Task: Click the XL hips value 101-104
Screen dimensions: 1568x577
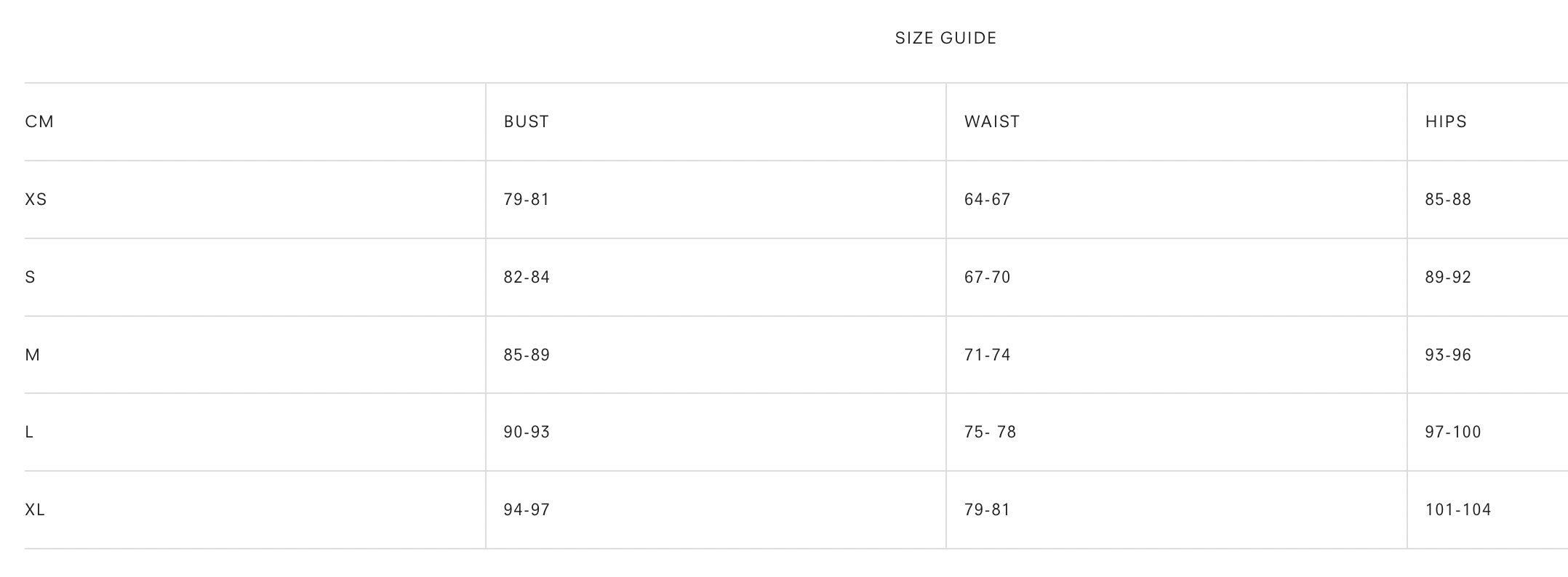Action: pyautogui.click(x=1458, y=510)
